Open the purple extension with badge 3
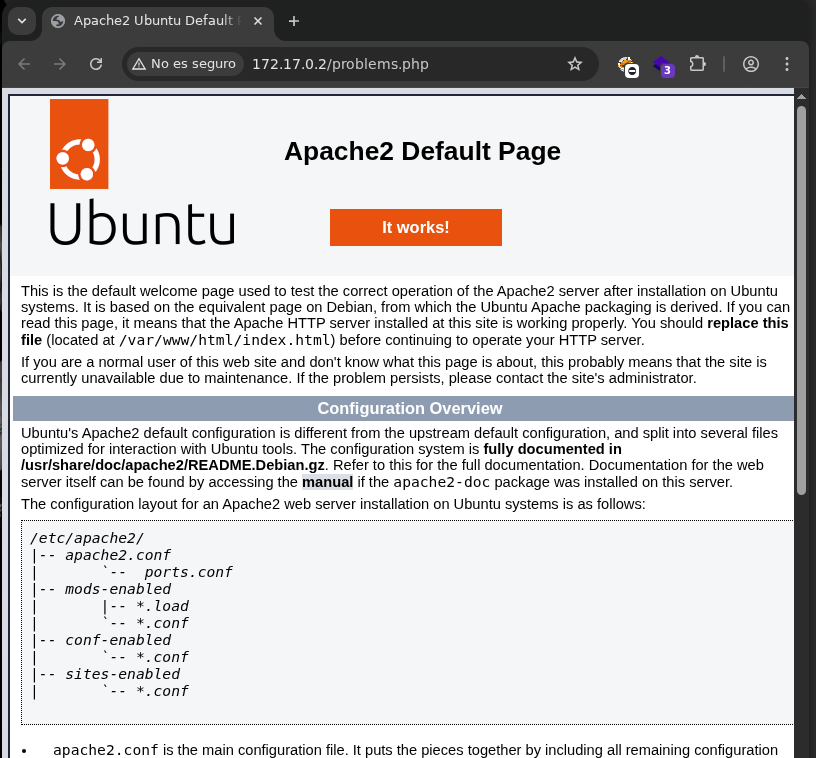 [x=662, y=65]
